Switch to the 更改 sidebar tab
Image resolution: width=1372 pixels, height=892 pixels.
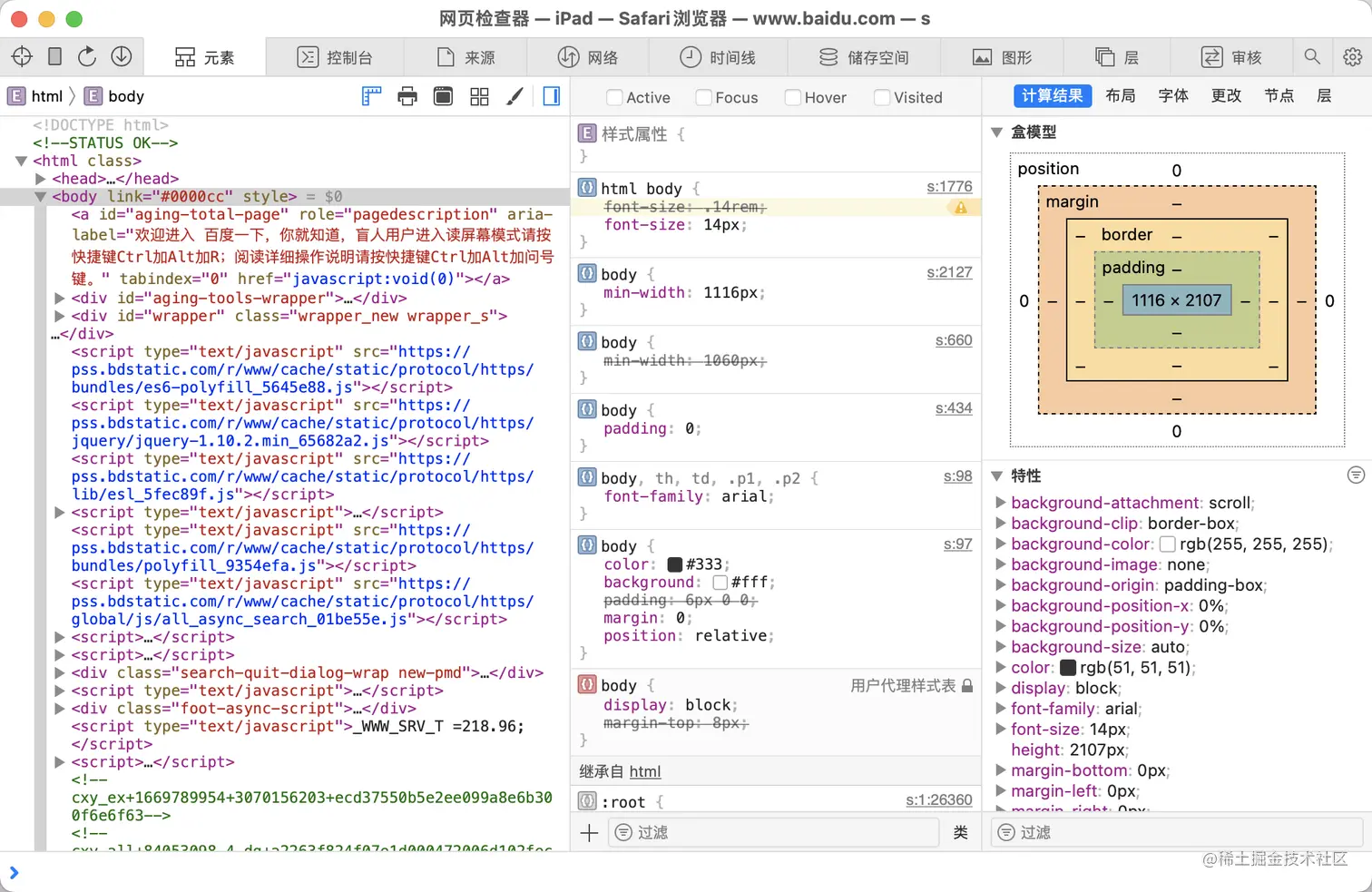pos(1226,96)
